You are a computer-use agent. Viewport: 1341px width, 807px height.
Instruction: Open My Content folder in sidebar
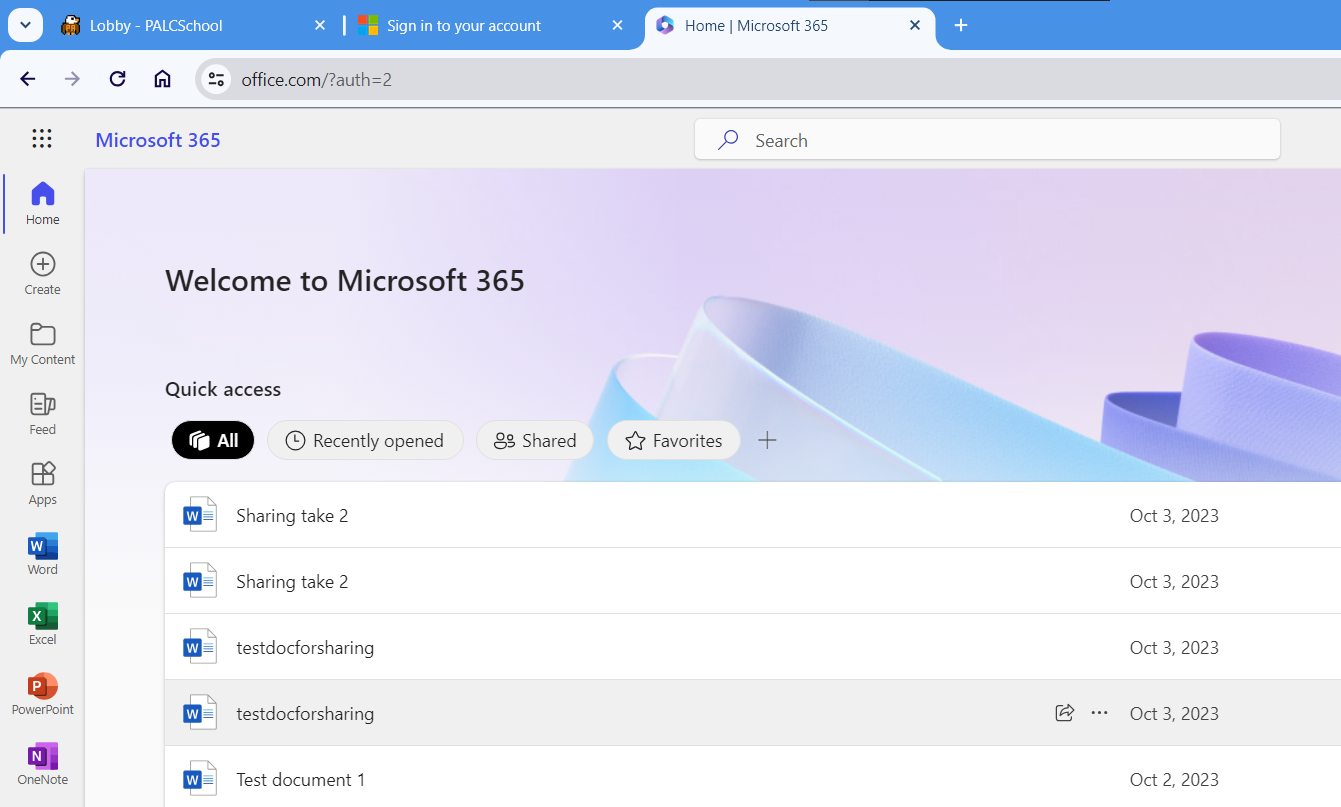tap(43, 344)
